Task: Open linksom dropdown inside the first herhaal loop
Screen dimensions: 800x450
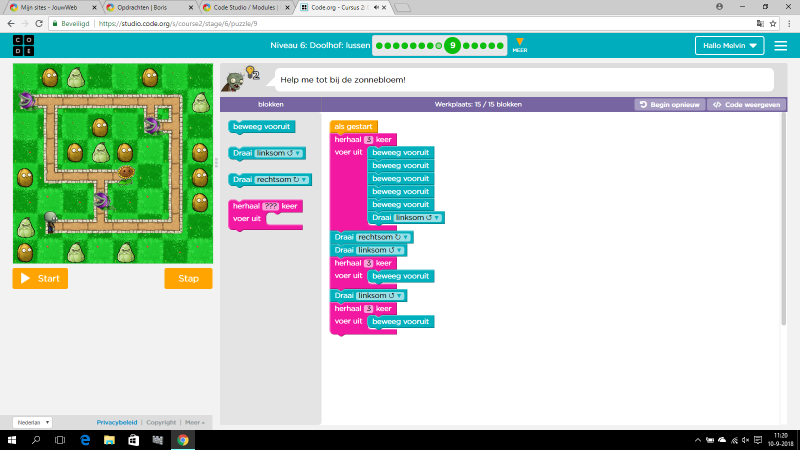Action: (418, 218)
